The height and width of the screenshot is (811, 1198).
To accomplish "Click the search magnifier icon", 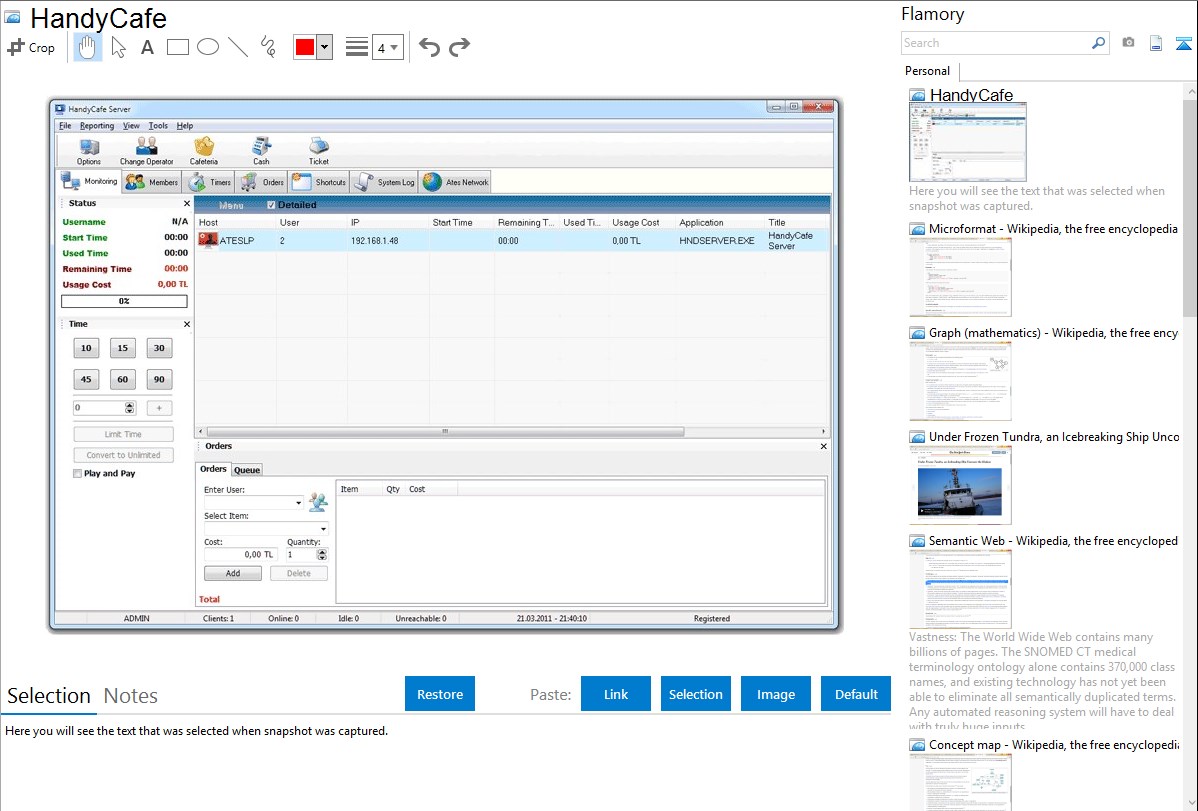I will pos(1099,43).
